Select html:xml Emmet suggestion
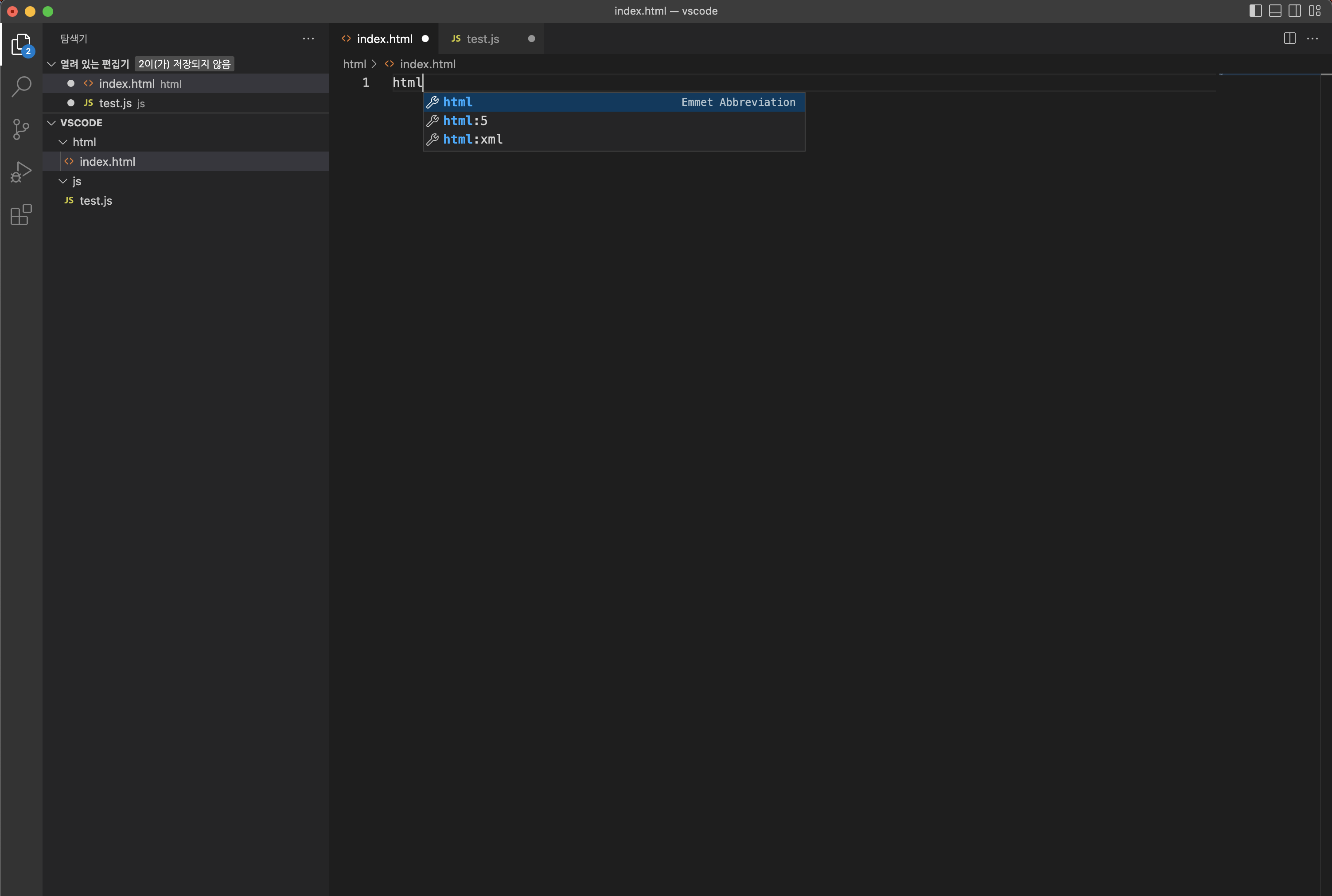 [x=472, y=140]
